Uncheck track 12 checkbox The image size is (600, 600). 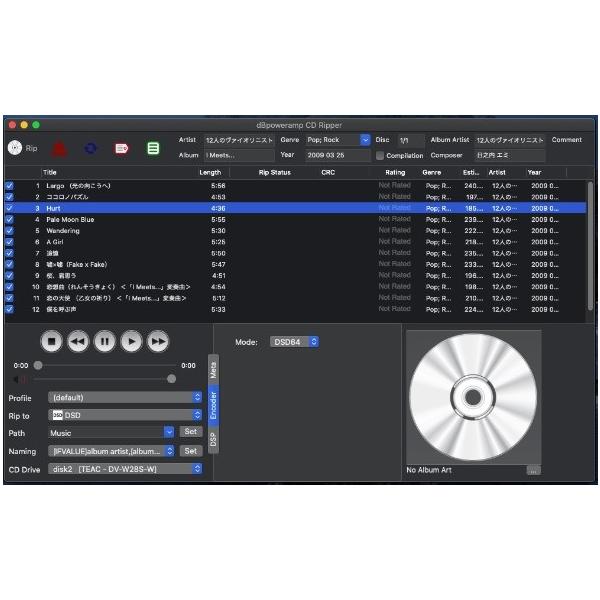coord(10,309)
